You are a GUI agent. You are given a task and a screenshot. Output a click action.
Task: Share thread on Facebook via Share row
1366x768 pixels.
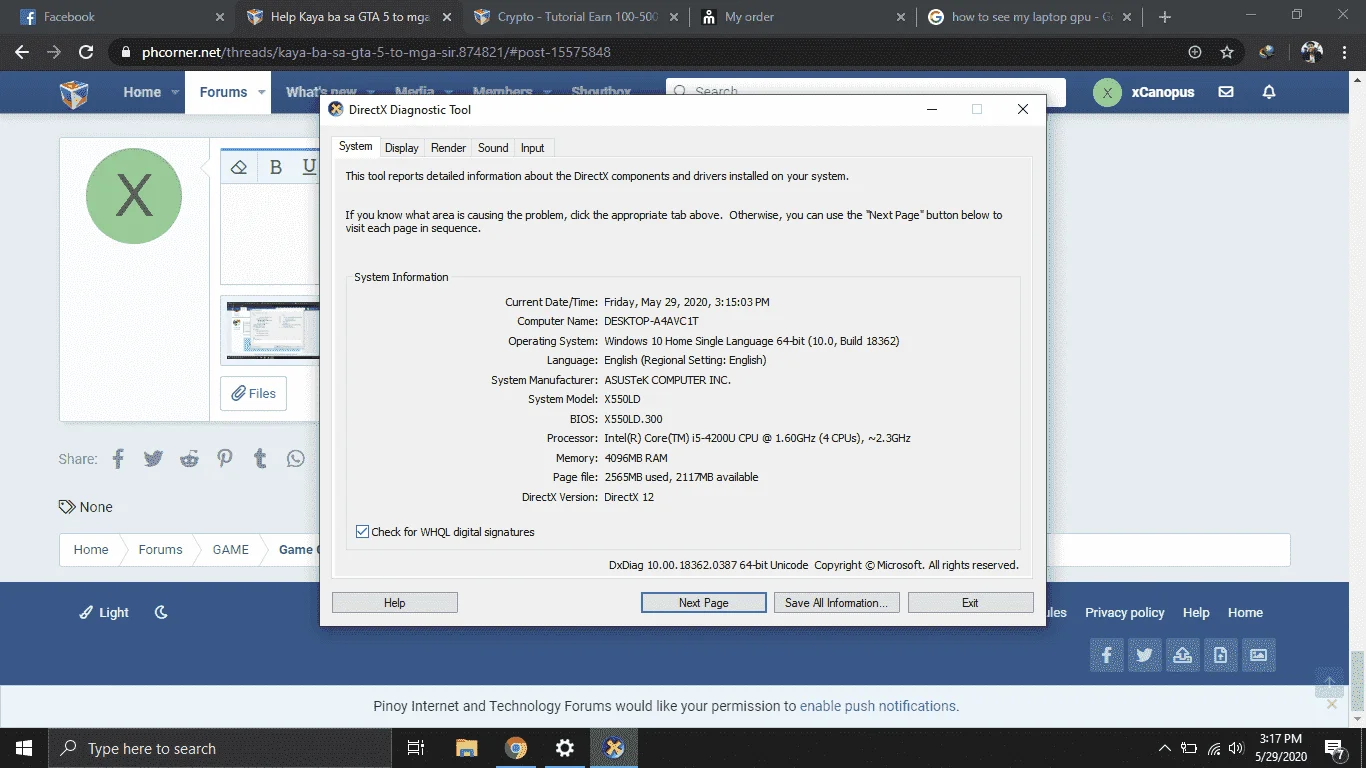[118, 459]
